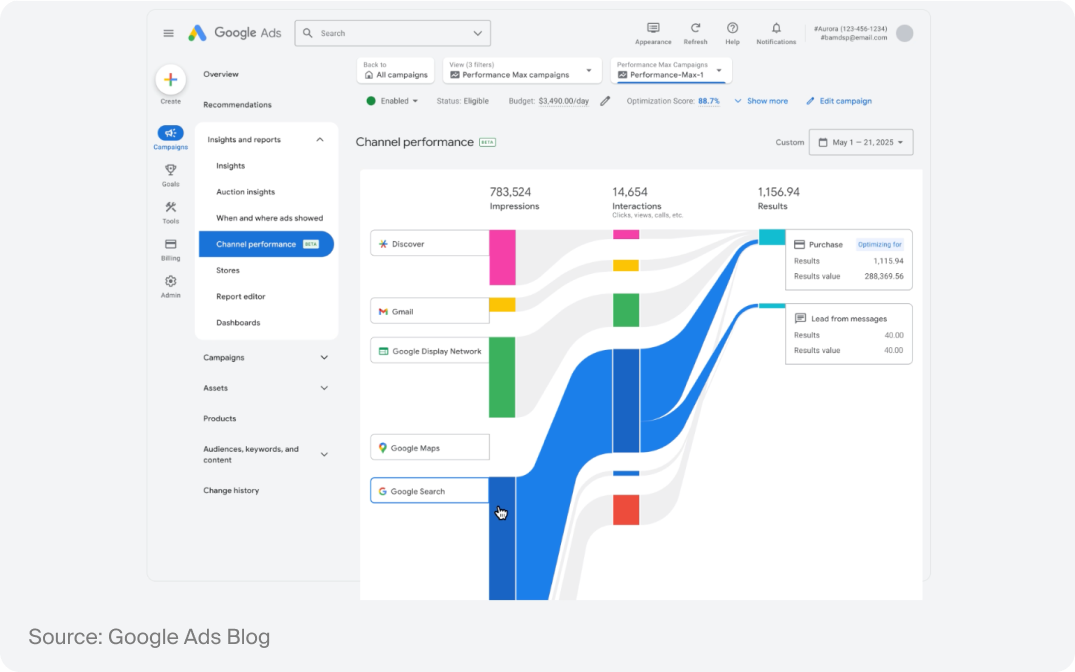Open Change history

point(231,490)
